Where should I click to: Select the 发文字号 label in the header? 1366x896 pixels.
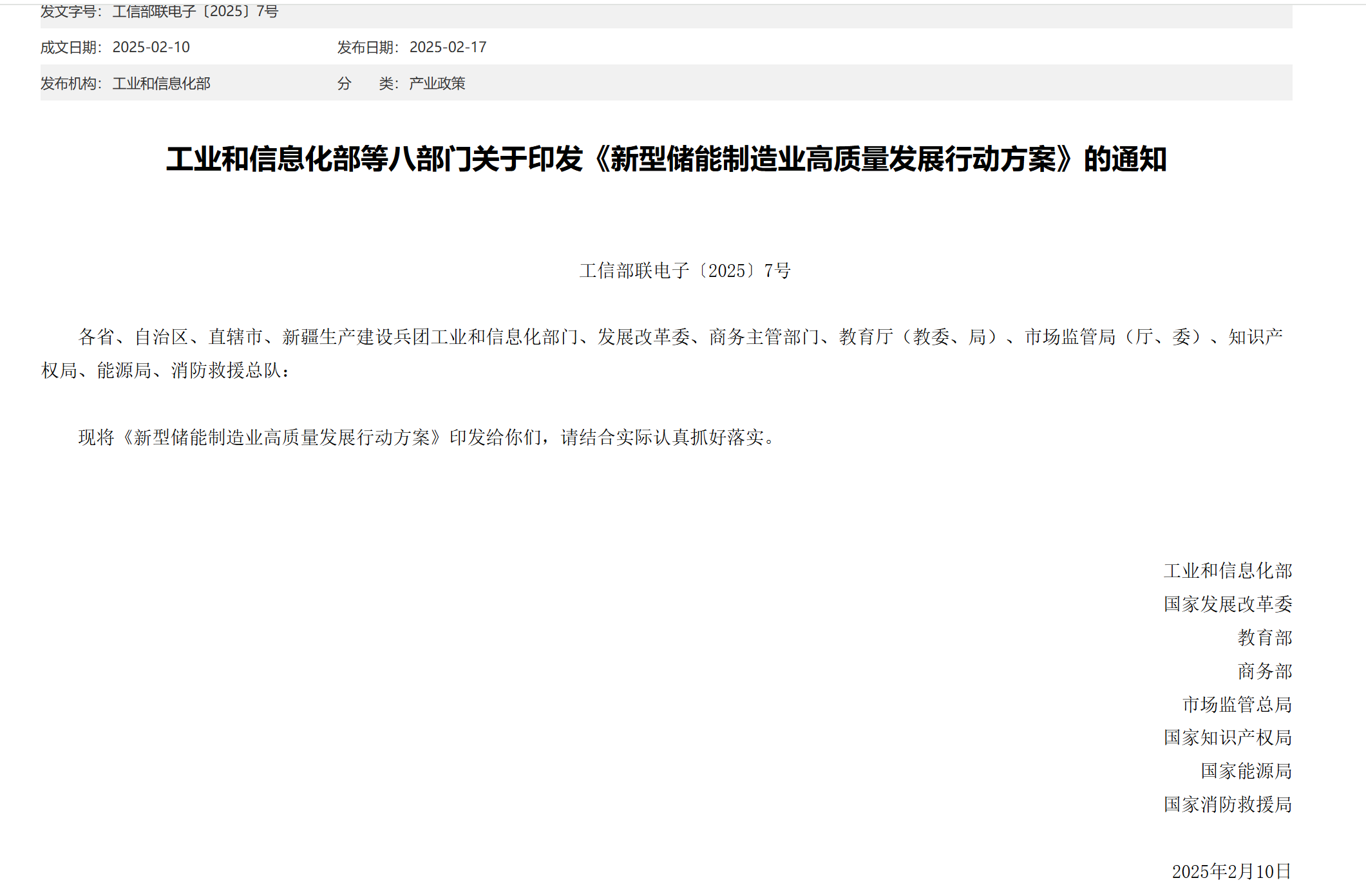point(73,12)
